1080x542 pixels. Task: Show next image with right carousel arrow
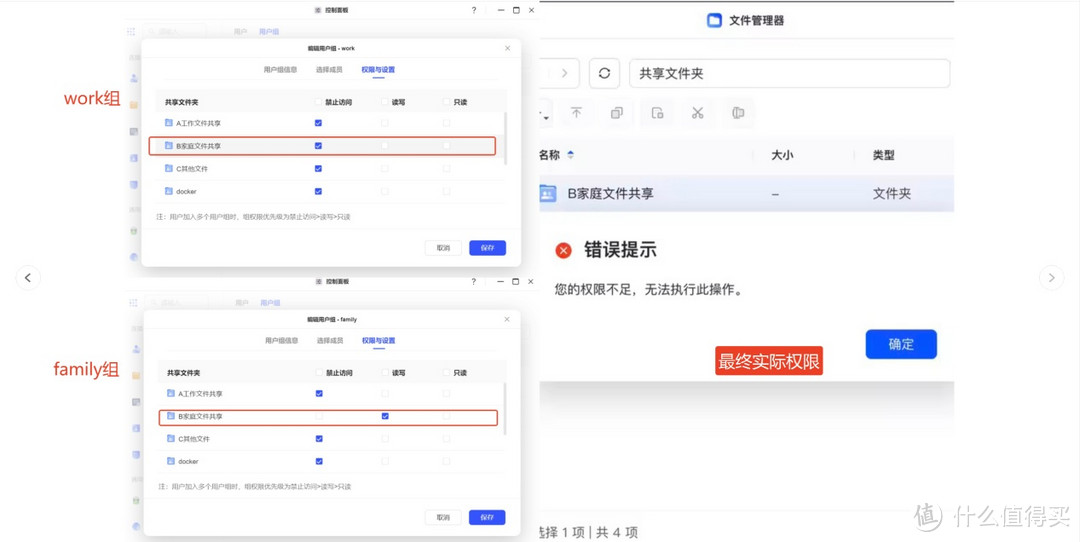[x=1051, y=278]
